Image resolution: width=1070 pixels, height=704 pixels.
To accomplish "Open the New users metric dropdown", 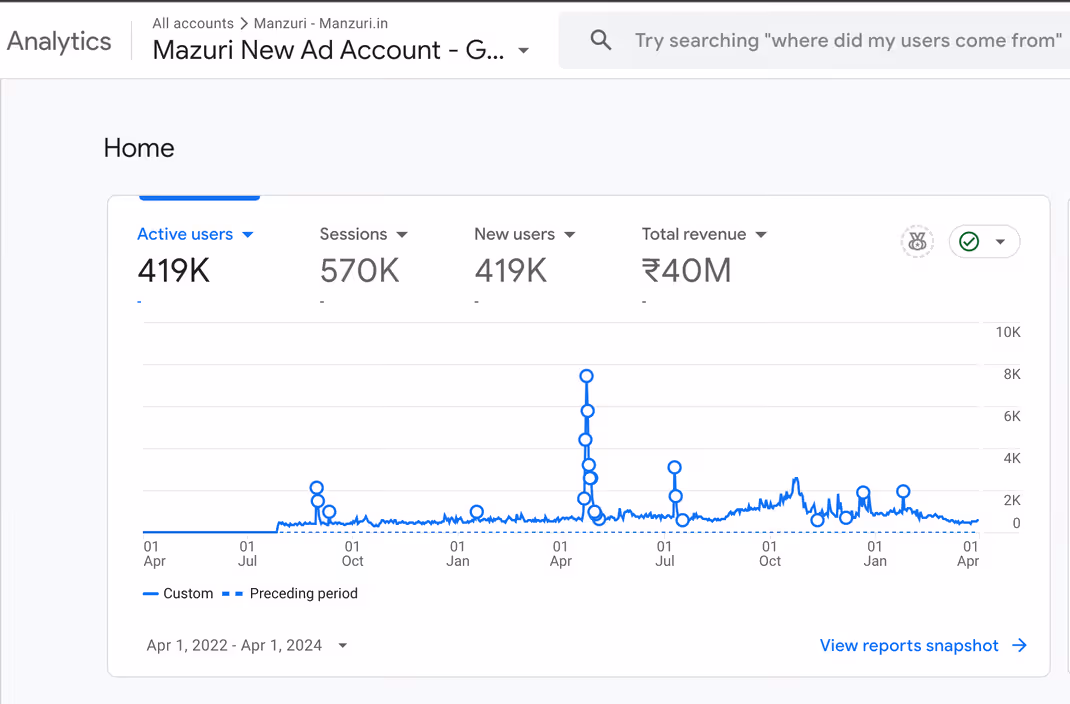I will coord(525,234).
